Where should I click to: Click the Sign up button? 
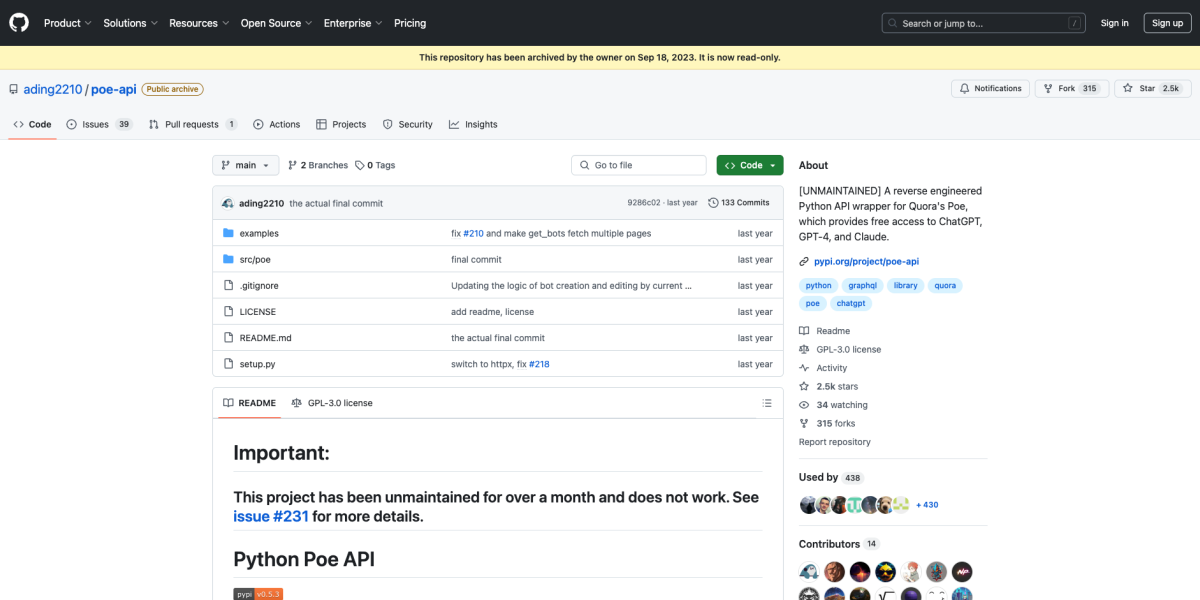pyautogui.click(x=1167, y=23)
